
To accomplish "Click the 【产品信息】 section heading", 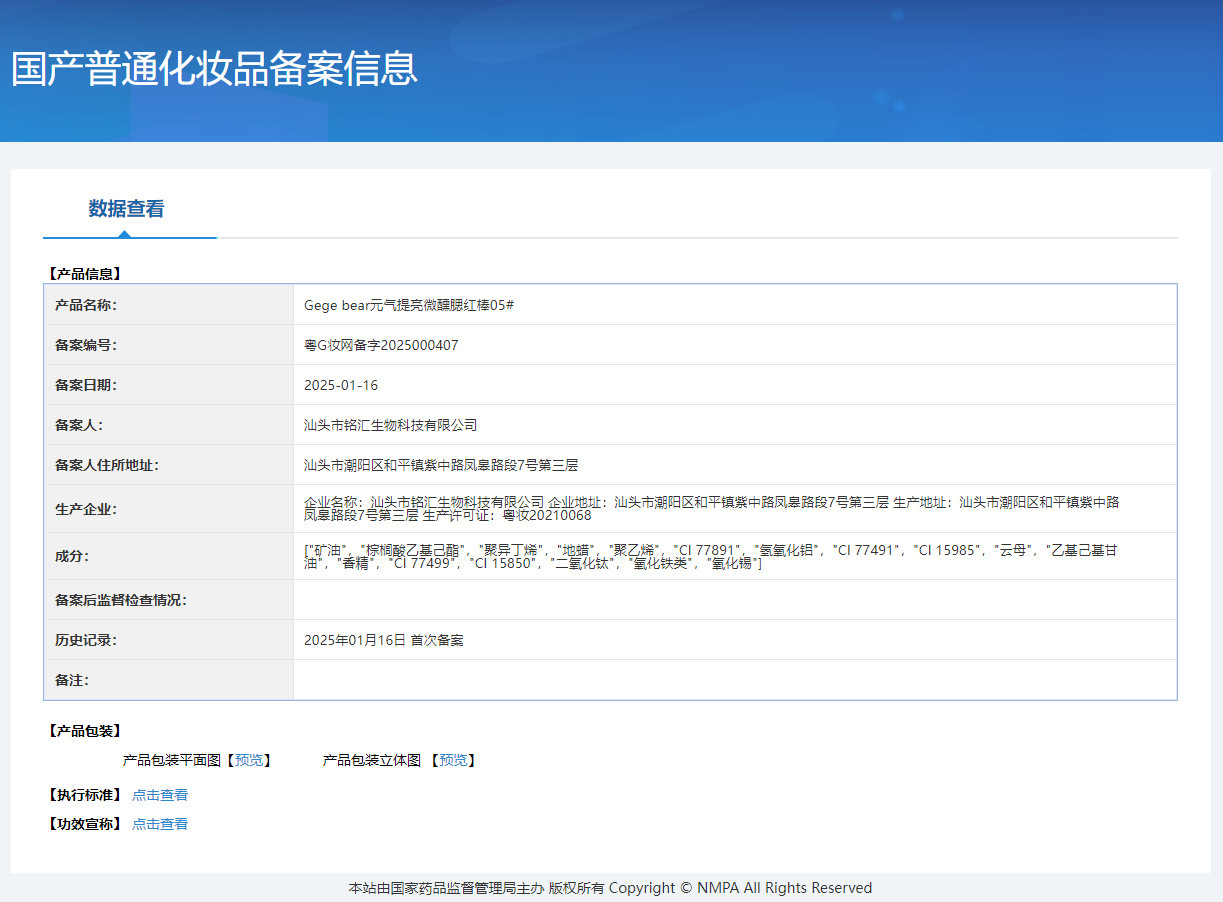I will pyautogui.click(x=83, y=273).
